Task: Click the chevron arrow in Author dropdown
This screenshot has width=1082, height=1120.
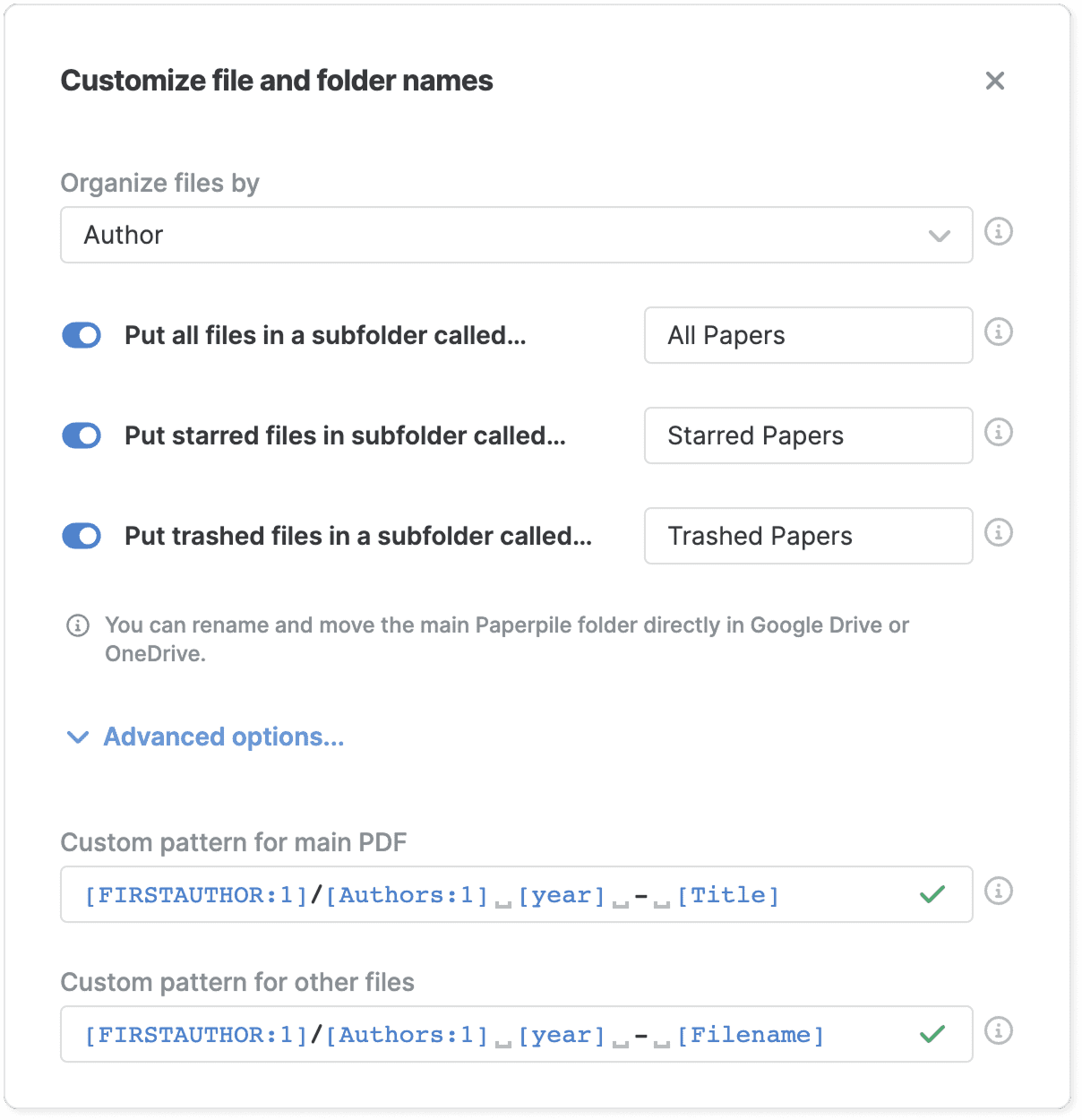Action: click(939, 236)
